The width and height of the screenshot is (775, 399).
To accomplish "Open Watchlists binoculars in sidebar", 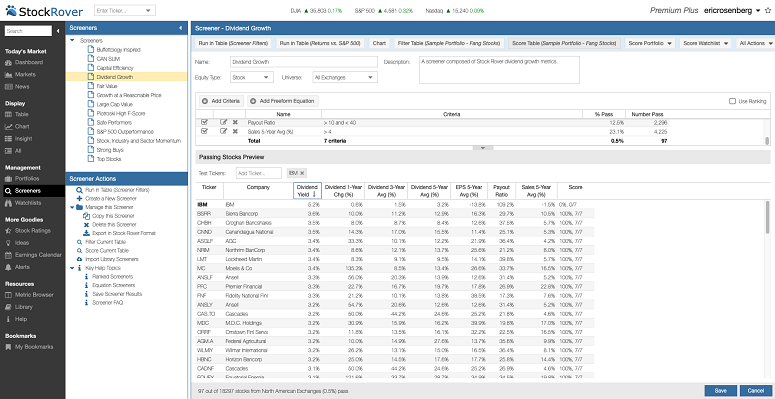I will pos(8,203).
